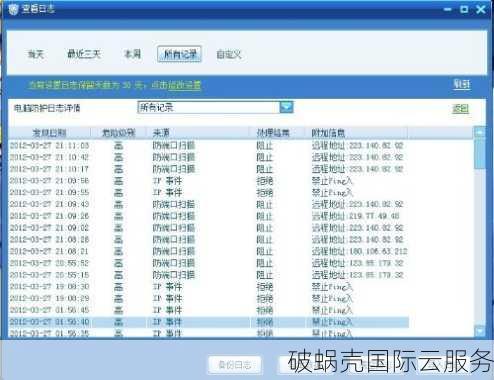Select the IP 事件 row at 19:08:29
This screenshot has height=380, width=494.
[209, 298]
